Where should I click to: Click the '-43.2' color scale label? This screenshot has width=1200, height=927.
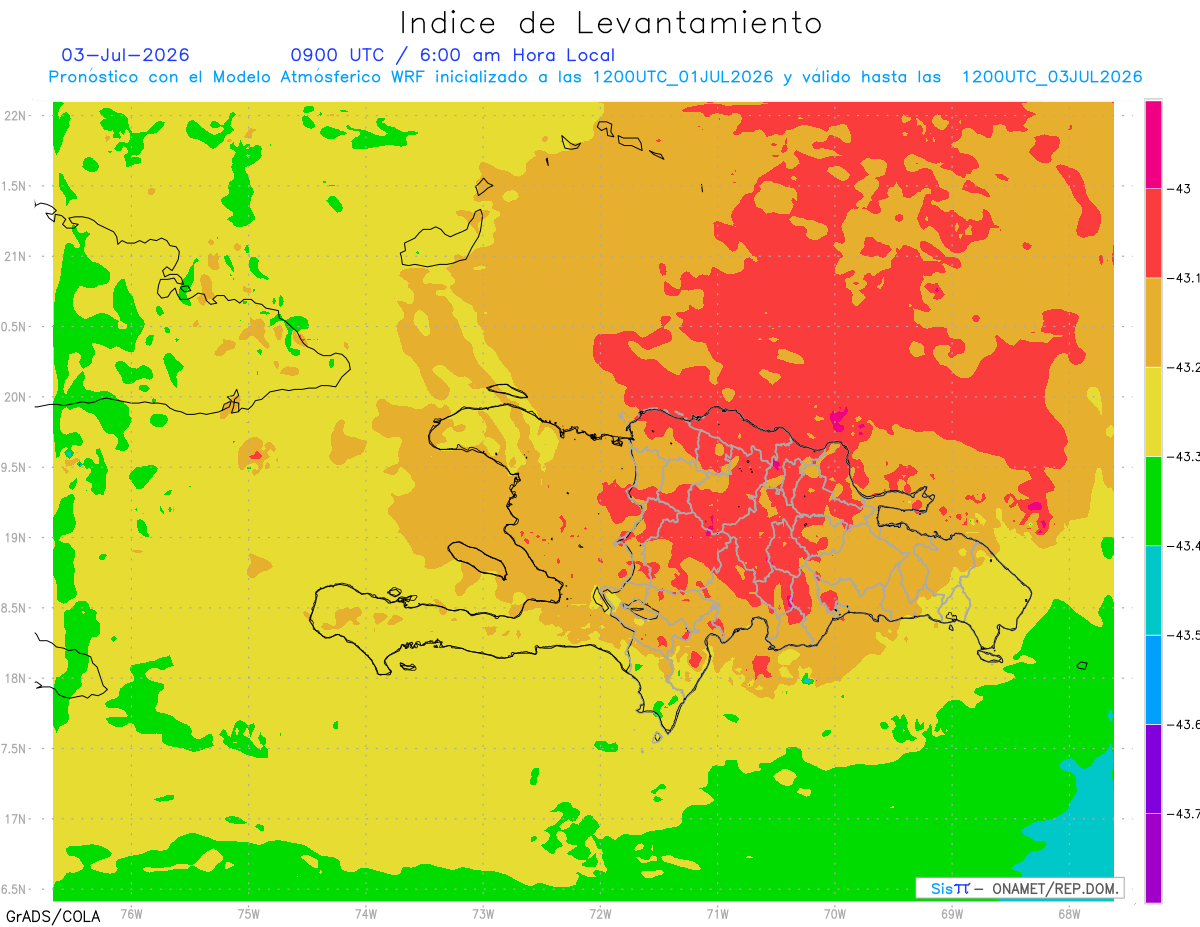click(x=1184, y=367)
